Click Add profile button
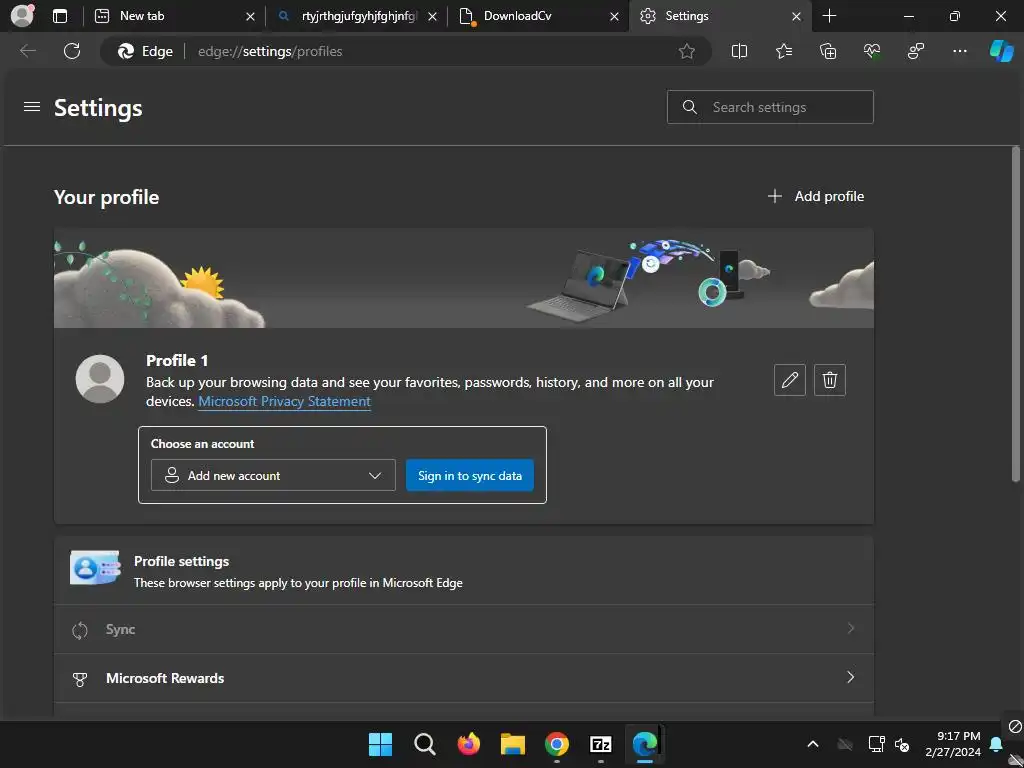This screenshot has width=1024, height=768. point(816,196)
